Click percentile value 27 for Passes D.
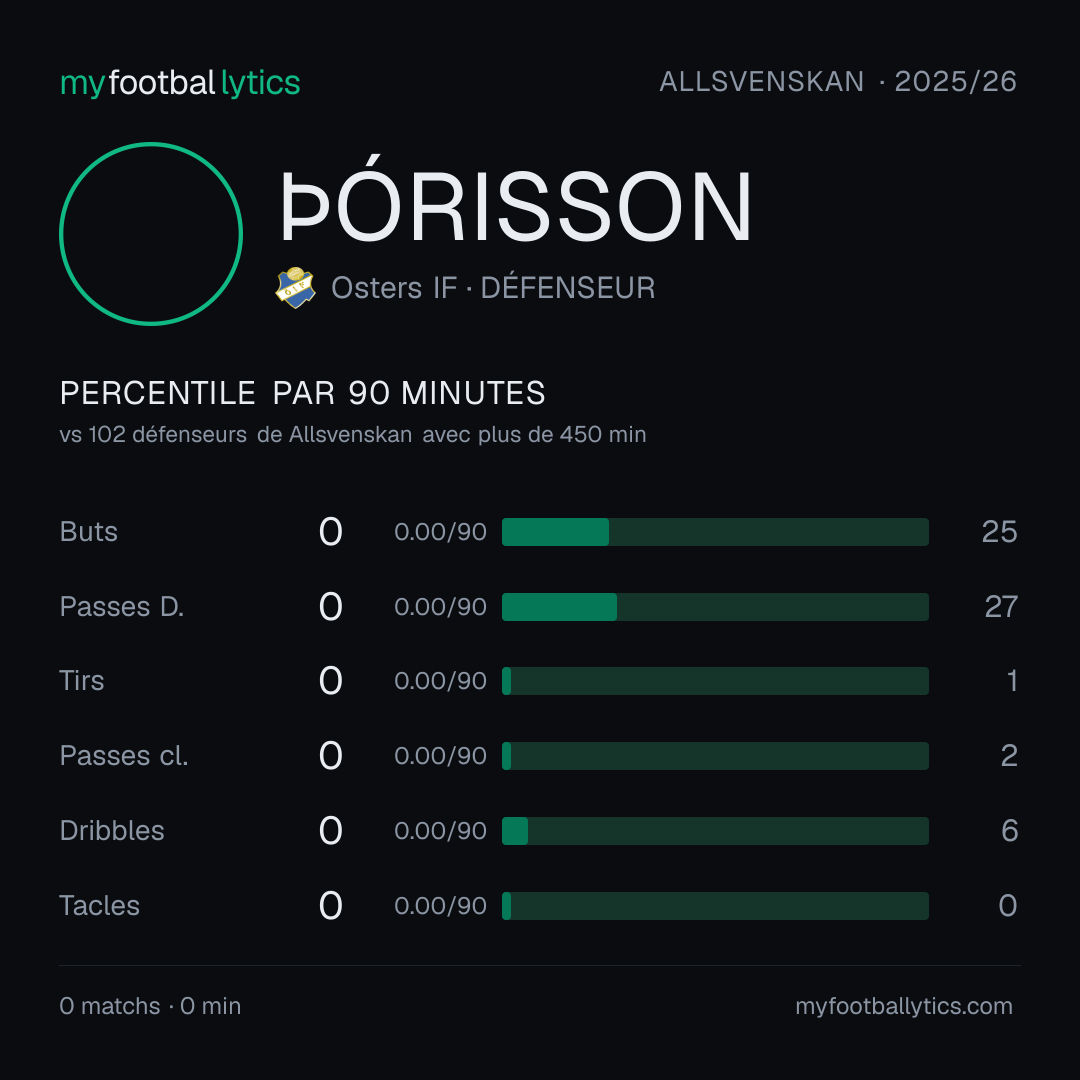The image size is (1080, 1080). (x=1001, y=607)
